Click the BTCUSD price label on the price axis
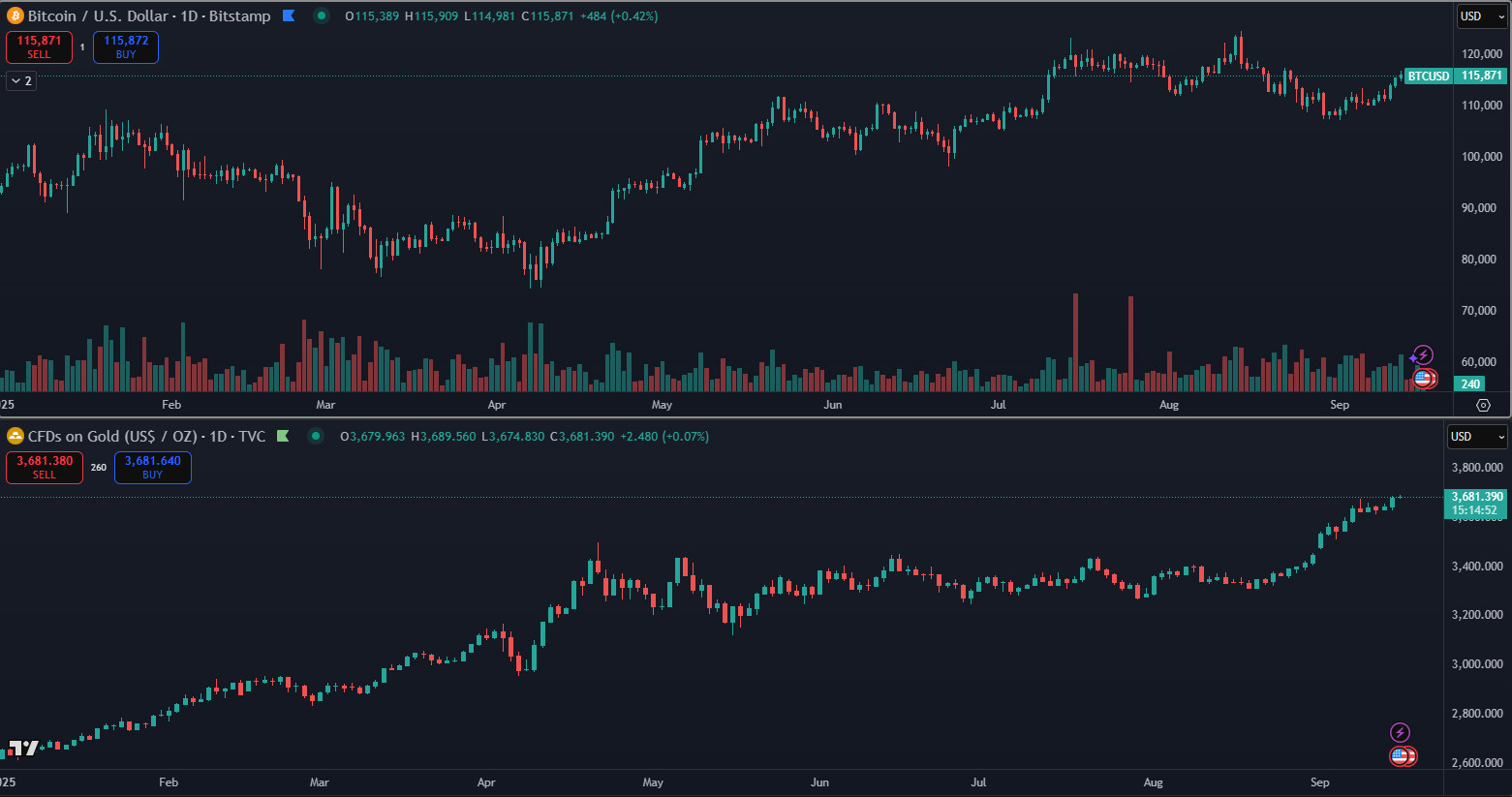1512x797 pixels. [x=1429, y=76]
